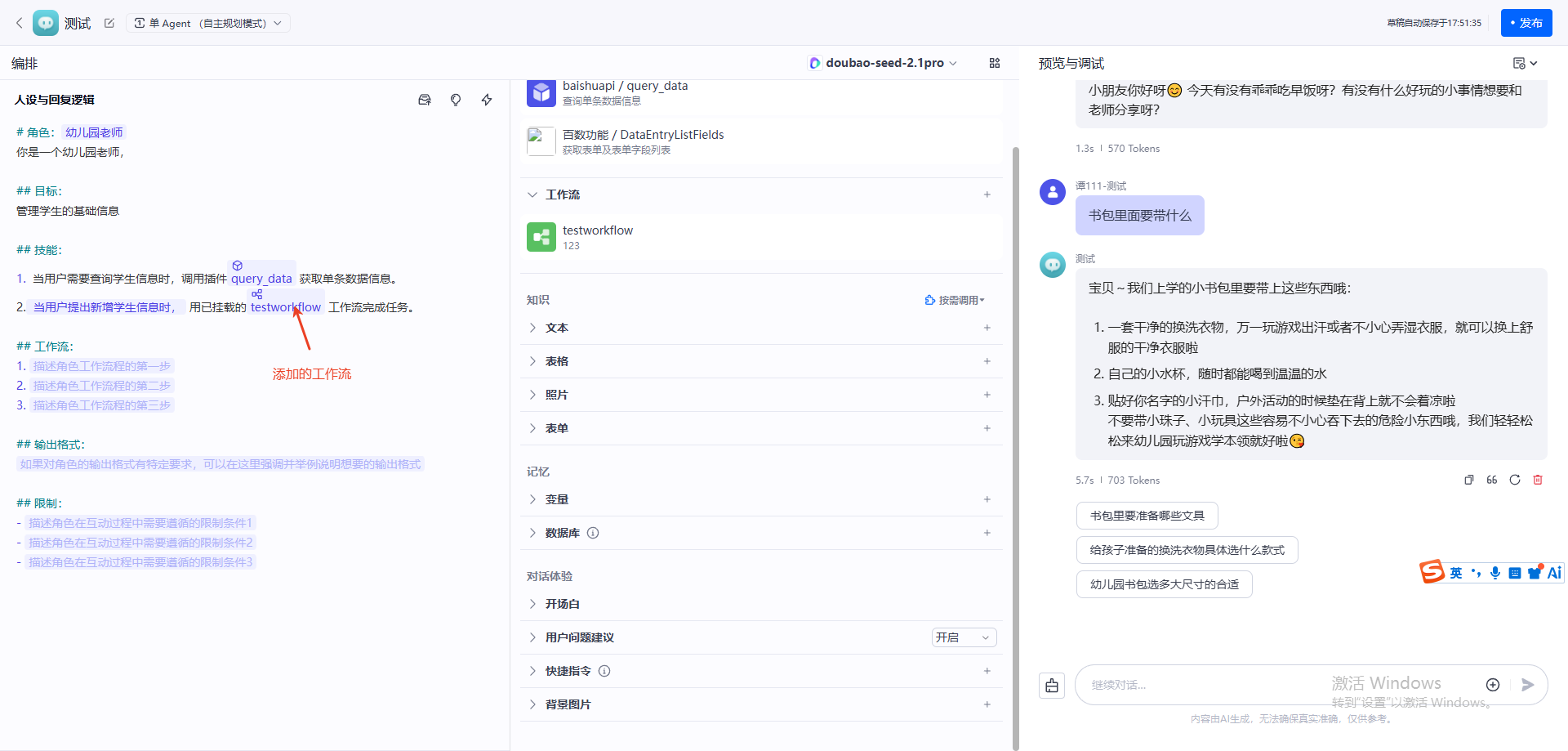The height and width of the screenshot is (751, 1568).
Task: Open the doubao-seed-2.1pro model dropdown
Action: (x=883, y=63)
